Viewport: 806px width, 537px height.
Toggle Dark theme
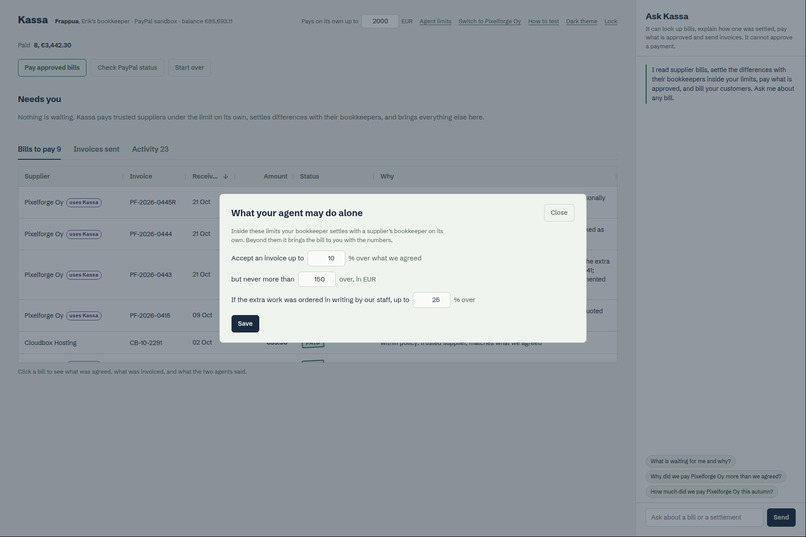[581, 22]
